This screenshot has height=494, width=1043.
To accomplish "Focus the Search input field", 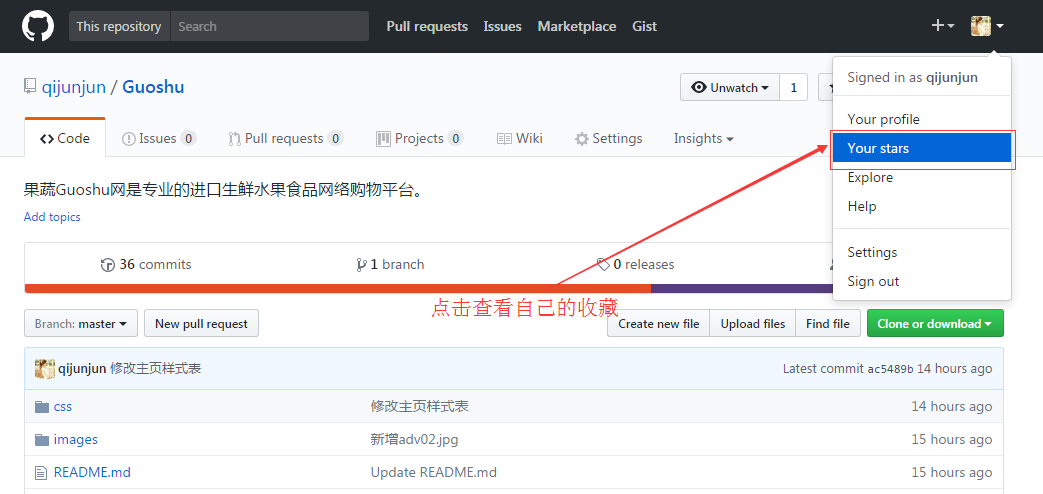I will coord(269,27).
